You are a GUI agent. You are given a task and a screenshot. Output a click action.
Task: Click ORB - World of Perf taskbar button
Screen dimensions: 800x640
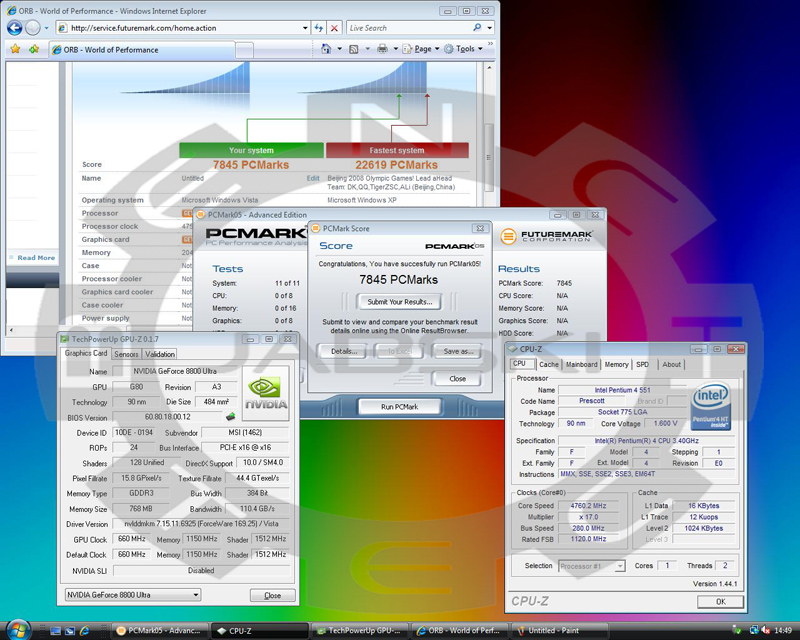pos(461,631)
